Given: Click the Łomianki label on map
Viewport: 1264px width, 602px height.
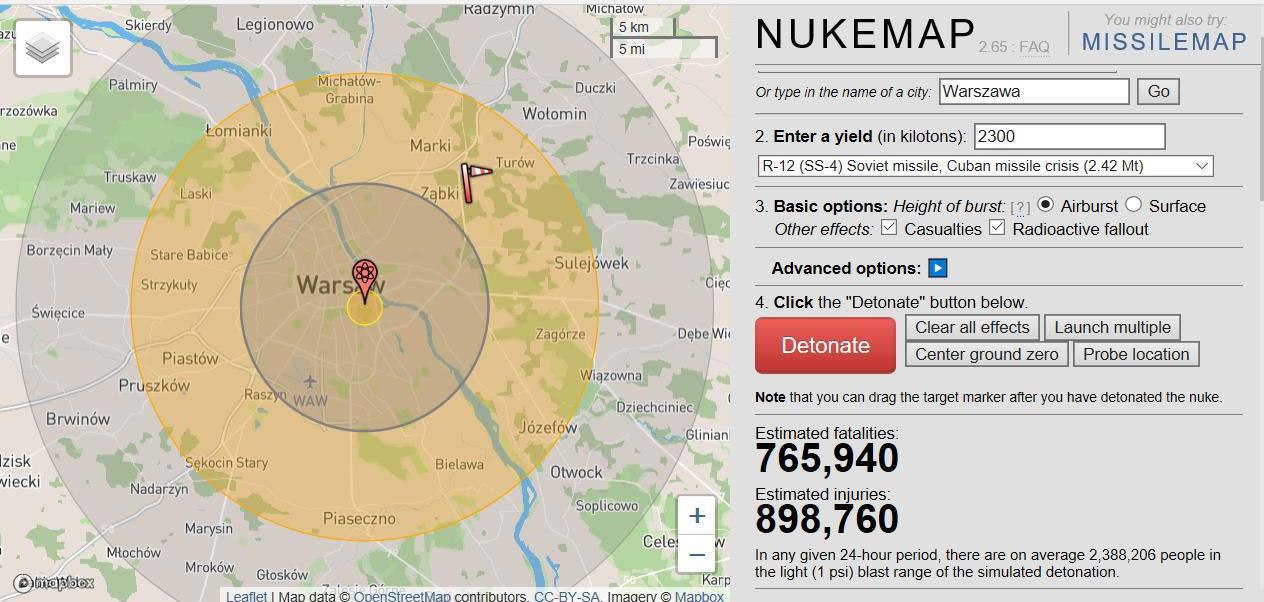Looking at the screenshot, I should (x=238, y=130).
